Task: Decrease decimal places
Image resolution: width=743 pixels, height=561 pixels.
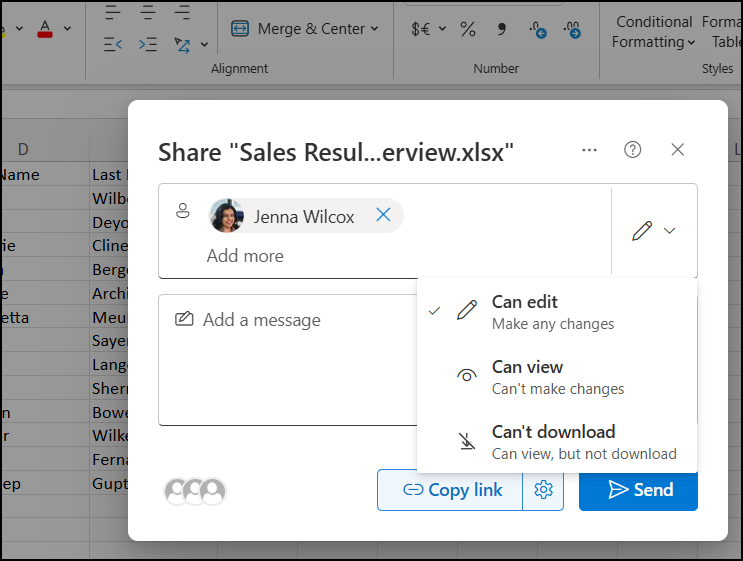Action: coord(572,29)
